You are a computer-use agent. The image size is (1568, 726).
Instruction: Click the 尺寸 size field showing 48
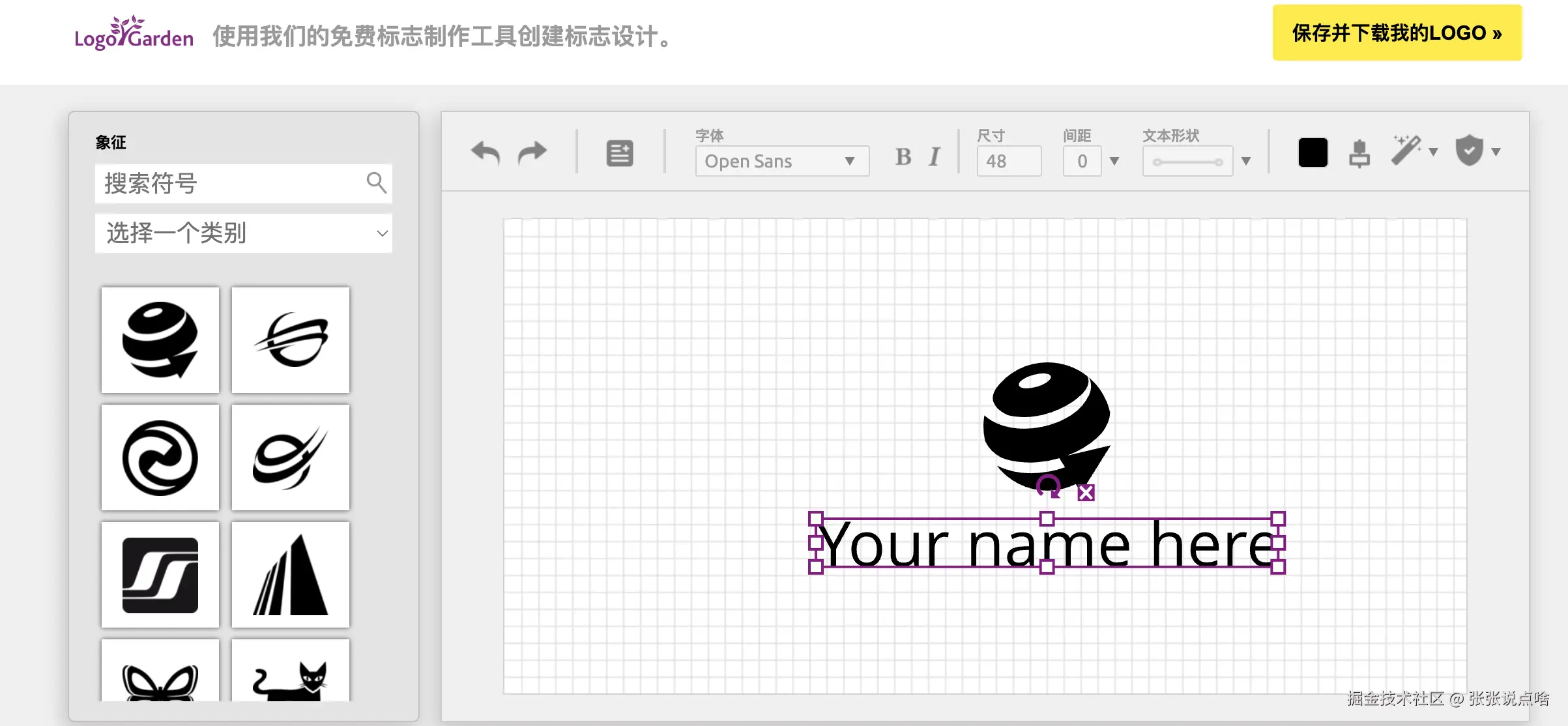tap(1008, 161)
